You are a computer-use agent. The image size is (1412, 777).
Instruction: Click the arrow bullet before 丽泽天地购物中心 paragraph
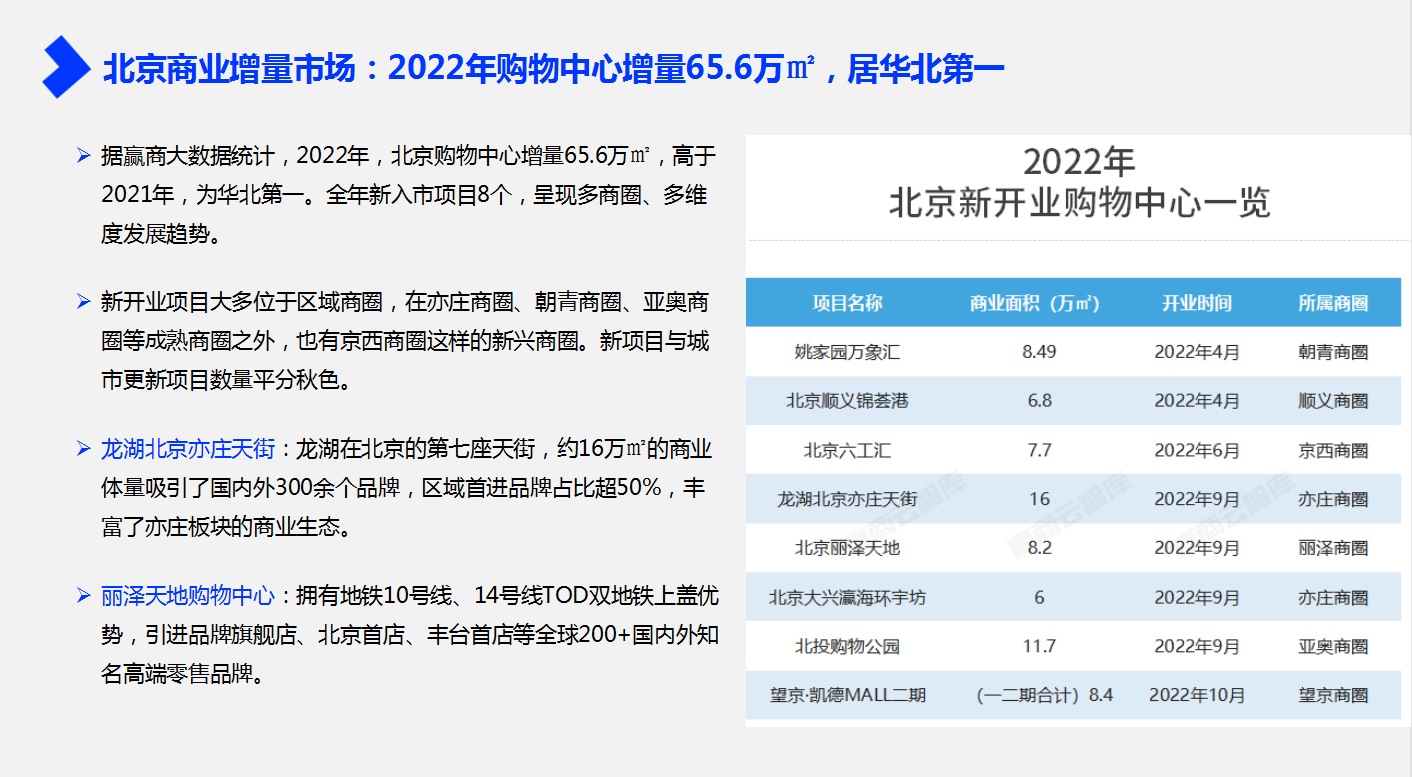[84, 596]
